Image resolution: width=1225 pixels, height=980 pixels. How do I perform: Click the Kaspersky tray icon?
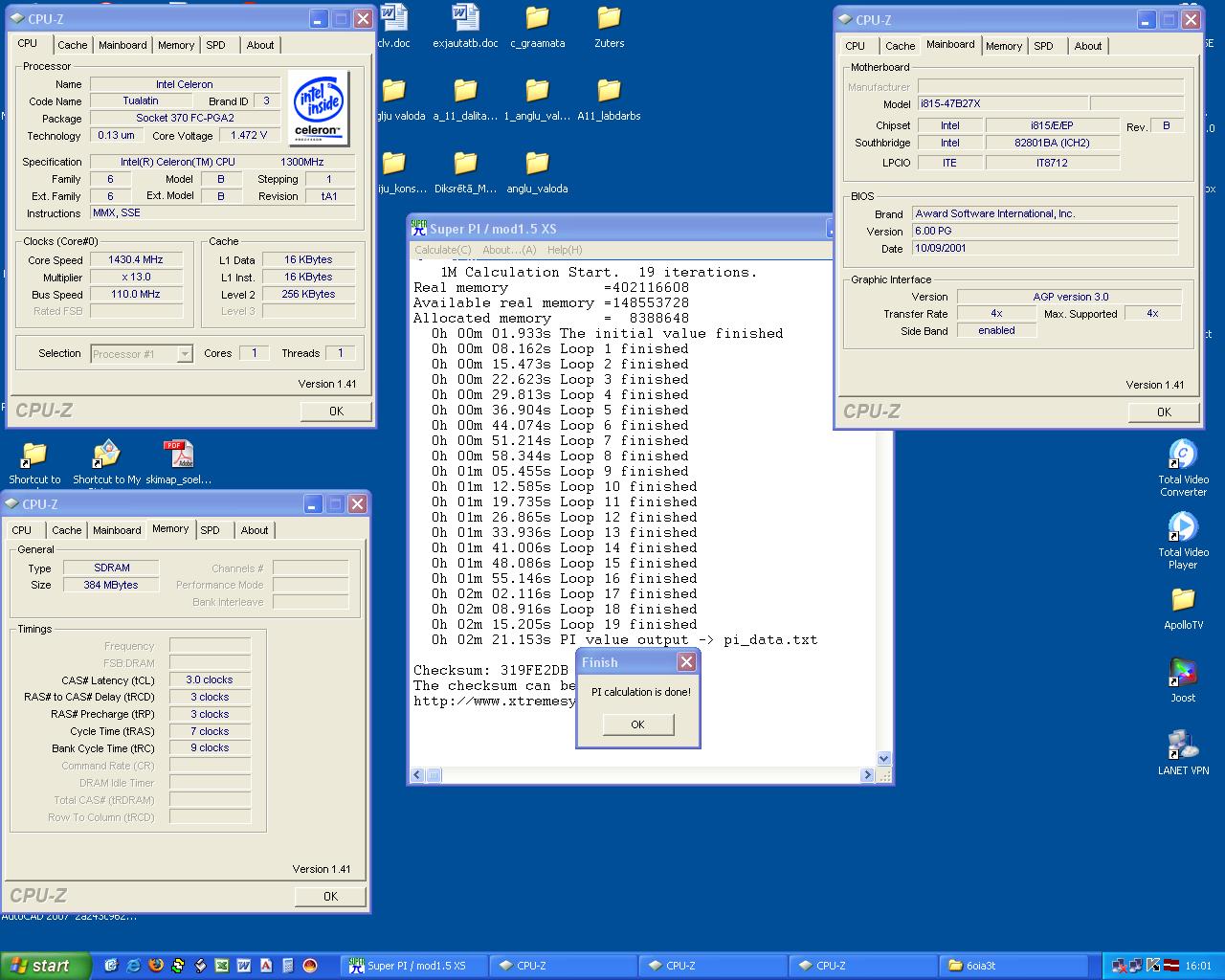(x=1153, y=966)
